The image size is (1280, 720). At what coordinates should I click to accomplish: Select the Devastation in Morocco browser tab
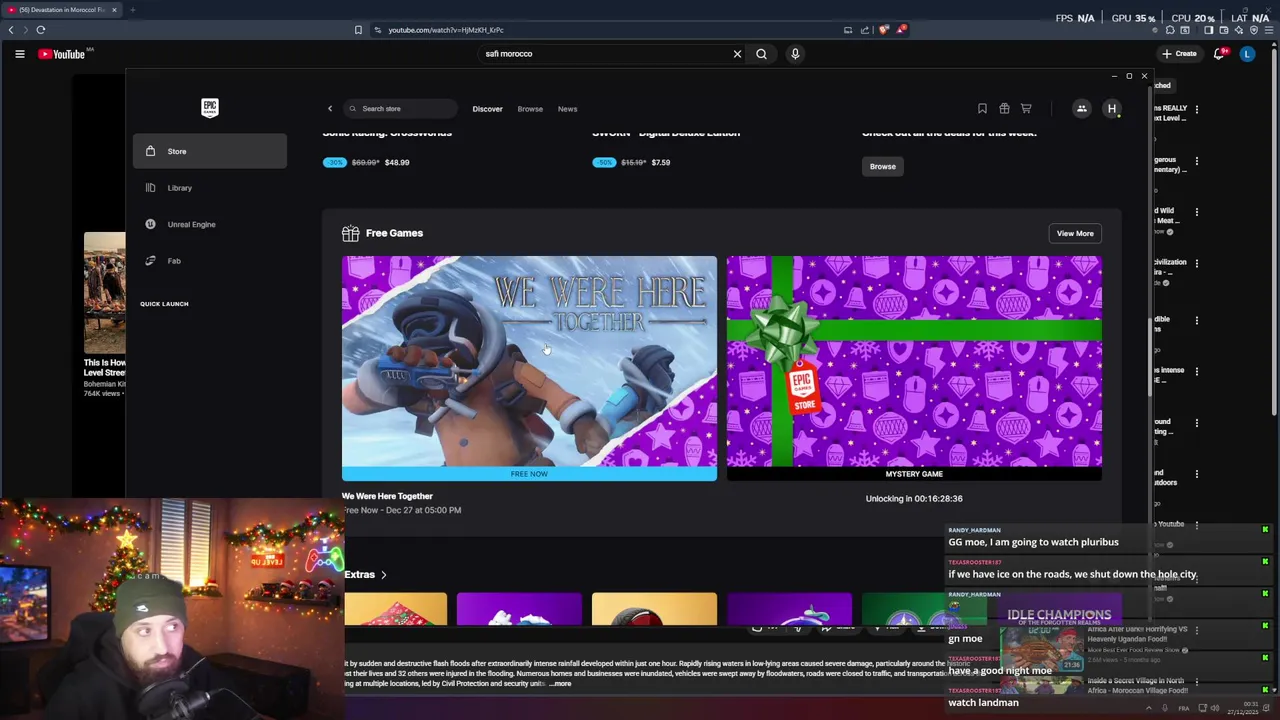(60, 10)
